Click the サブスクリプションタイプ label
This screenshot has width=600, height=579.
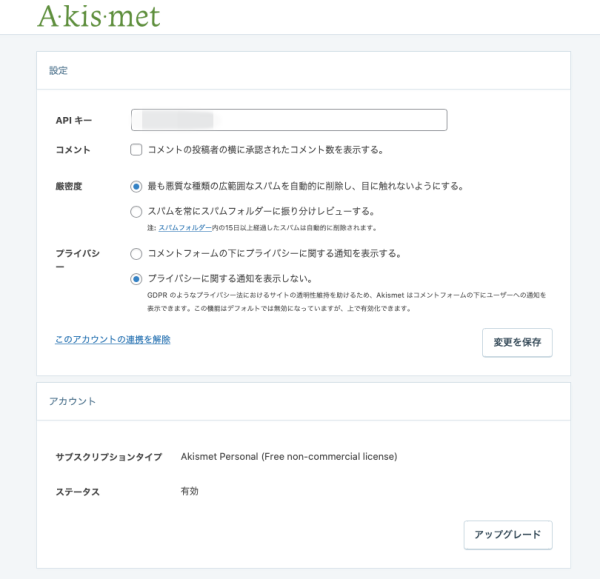pyautogui.click(x=108, y=456)
